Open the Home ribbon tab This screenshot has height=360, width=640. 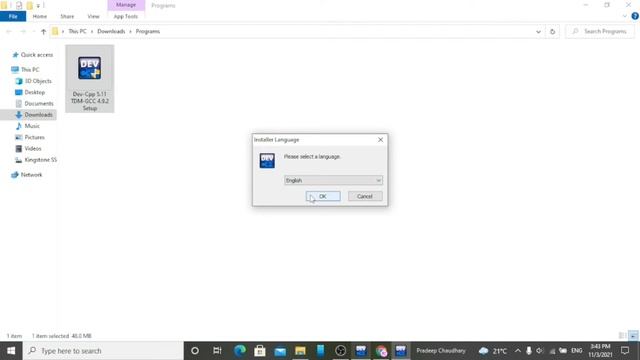(40, 16)
